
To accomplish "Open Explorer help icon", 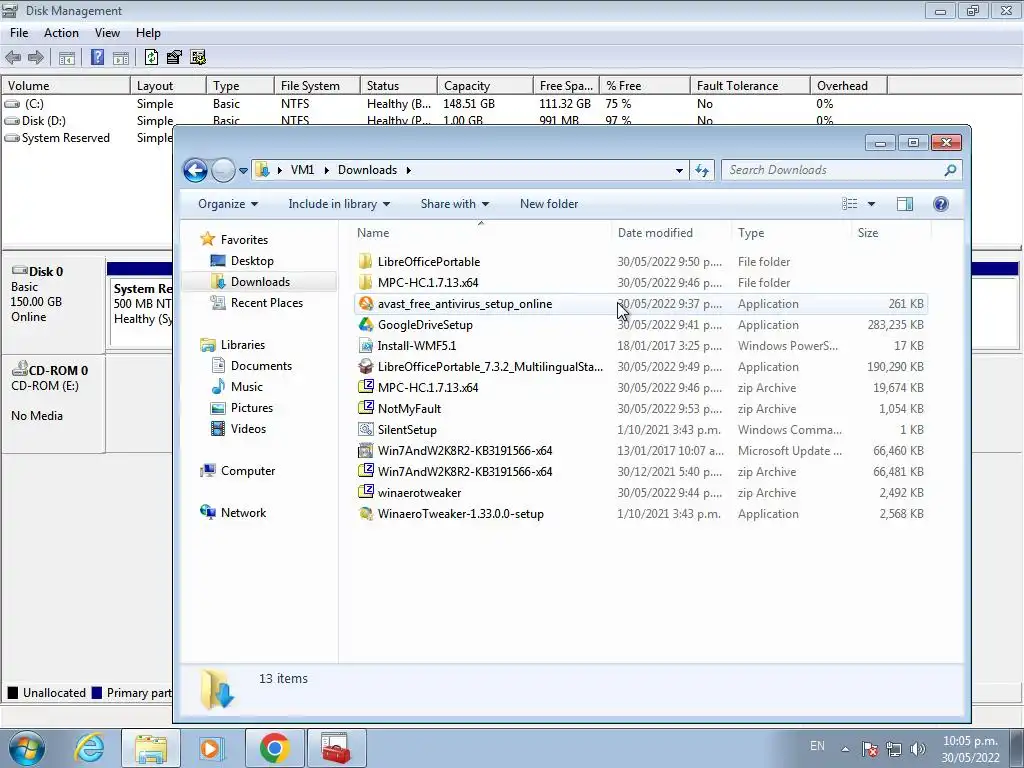I will pyautogui.click(x=940, y=204).
